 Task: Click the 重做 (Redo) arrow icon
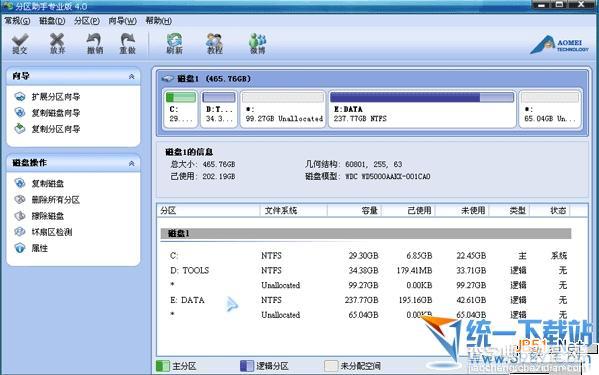(128, 39)
